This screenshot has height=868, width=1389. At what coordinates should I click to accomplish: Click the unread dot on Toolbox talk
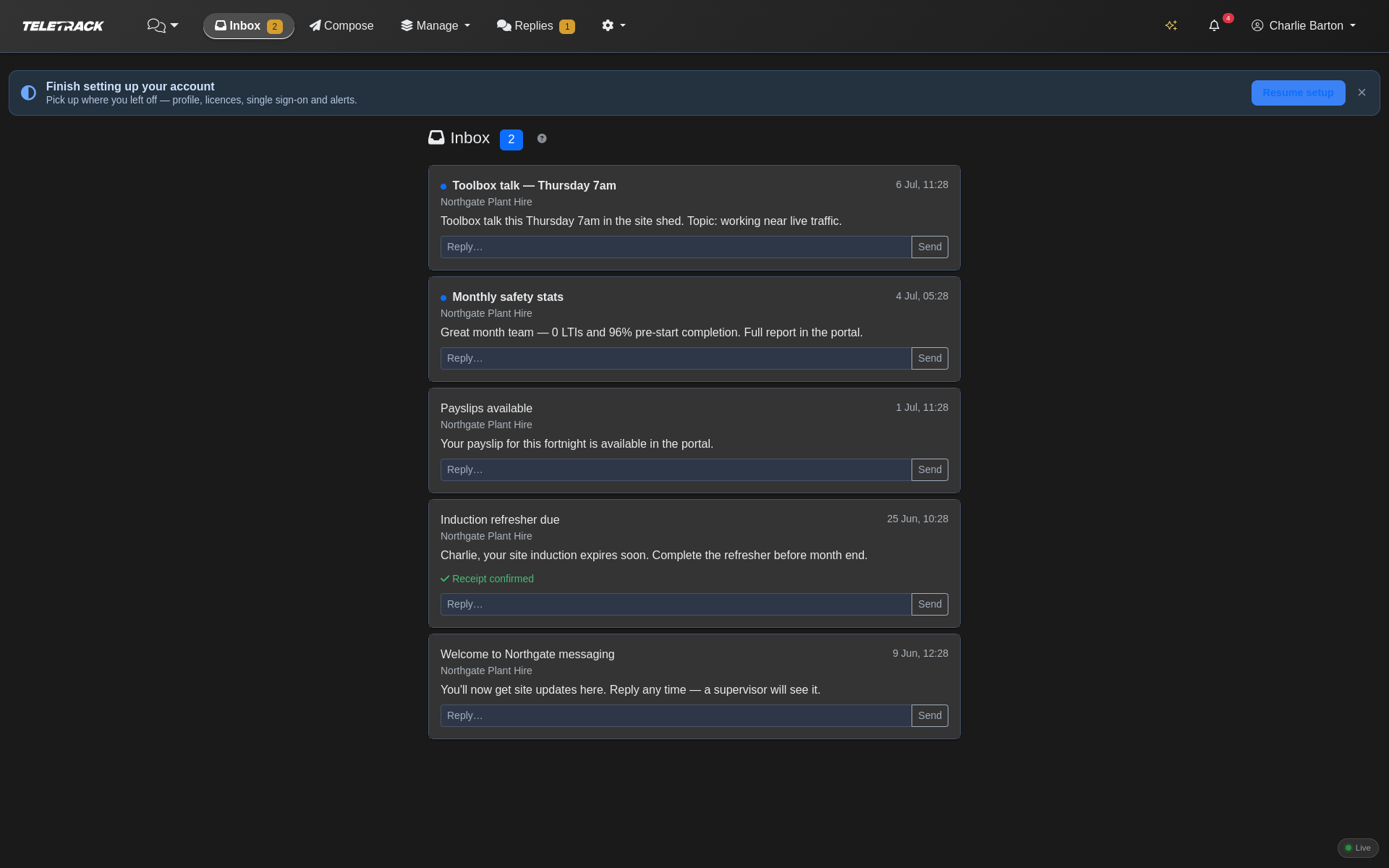[x=443, y=187]
